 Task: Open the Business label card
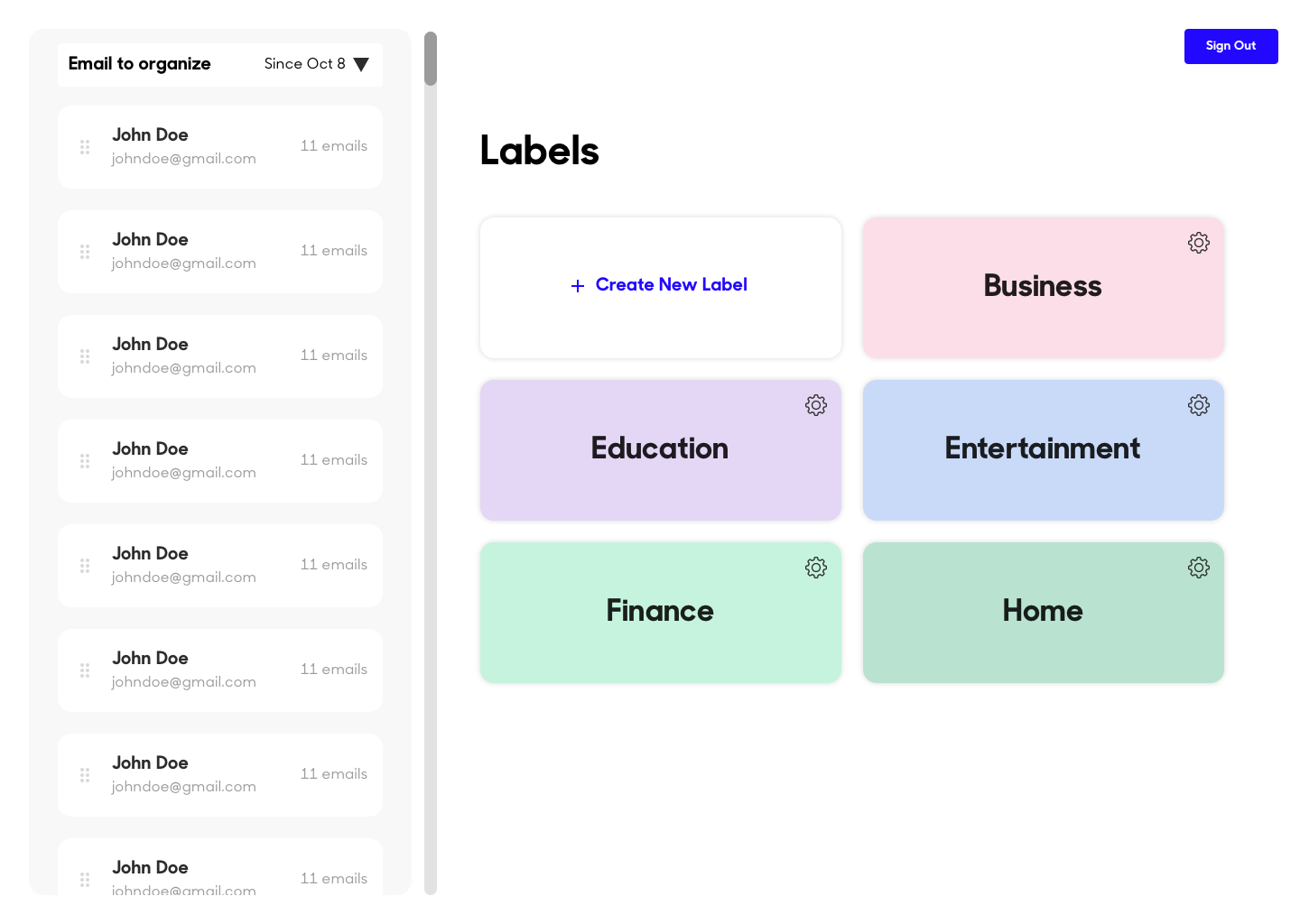pyautogui.click(x=1044, y=288)
